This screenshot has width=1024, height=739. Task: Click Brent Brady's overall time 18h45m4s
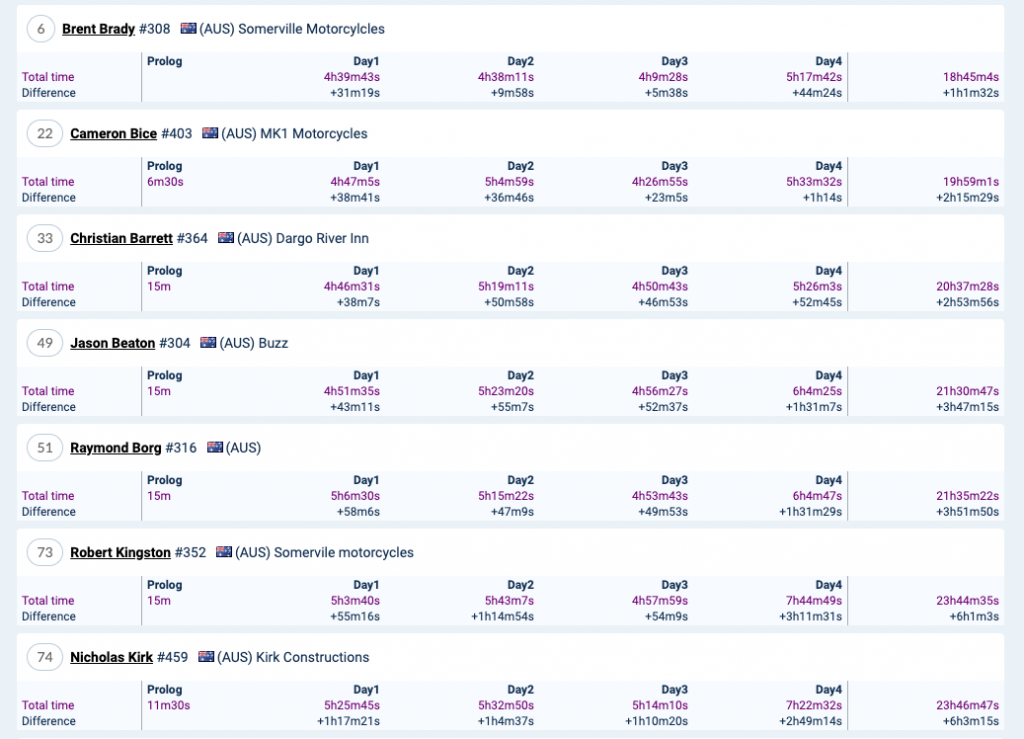pos(970,77)
